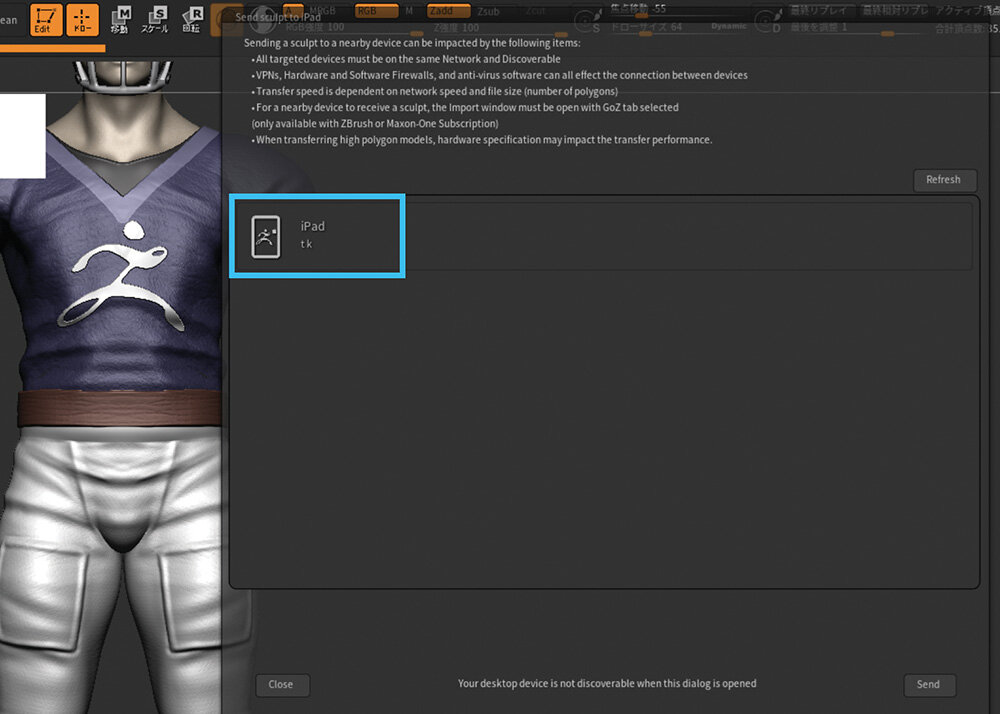Click the 'VPNs, Hardware and Software Firewalls' bullet

pyautogui.click(x=499, y=75)
